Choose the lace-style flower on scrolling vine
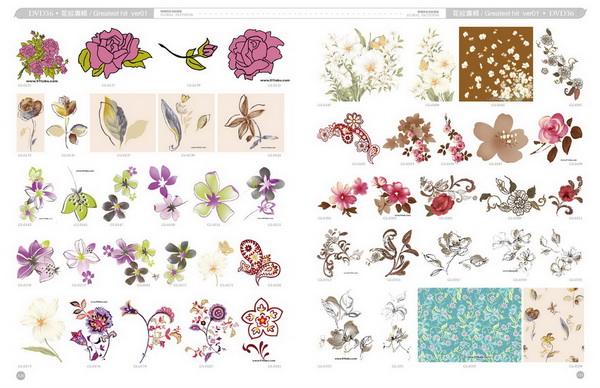Image resolution: width=600 pixels, height=388 pixels. [513, 197]
